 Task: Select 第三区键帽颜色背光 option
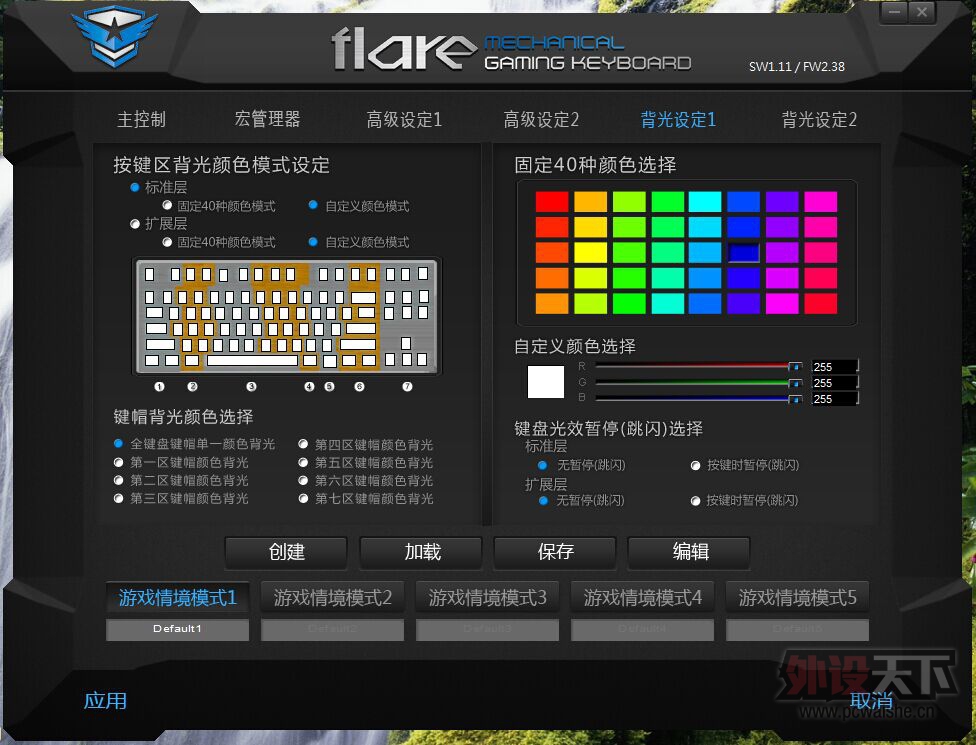pos(118,499)
